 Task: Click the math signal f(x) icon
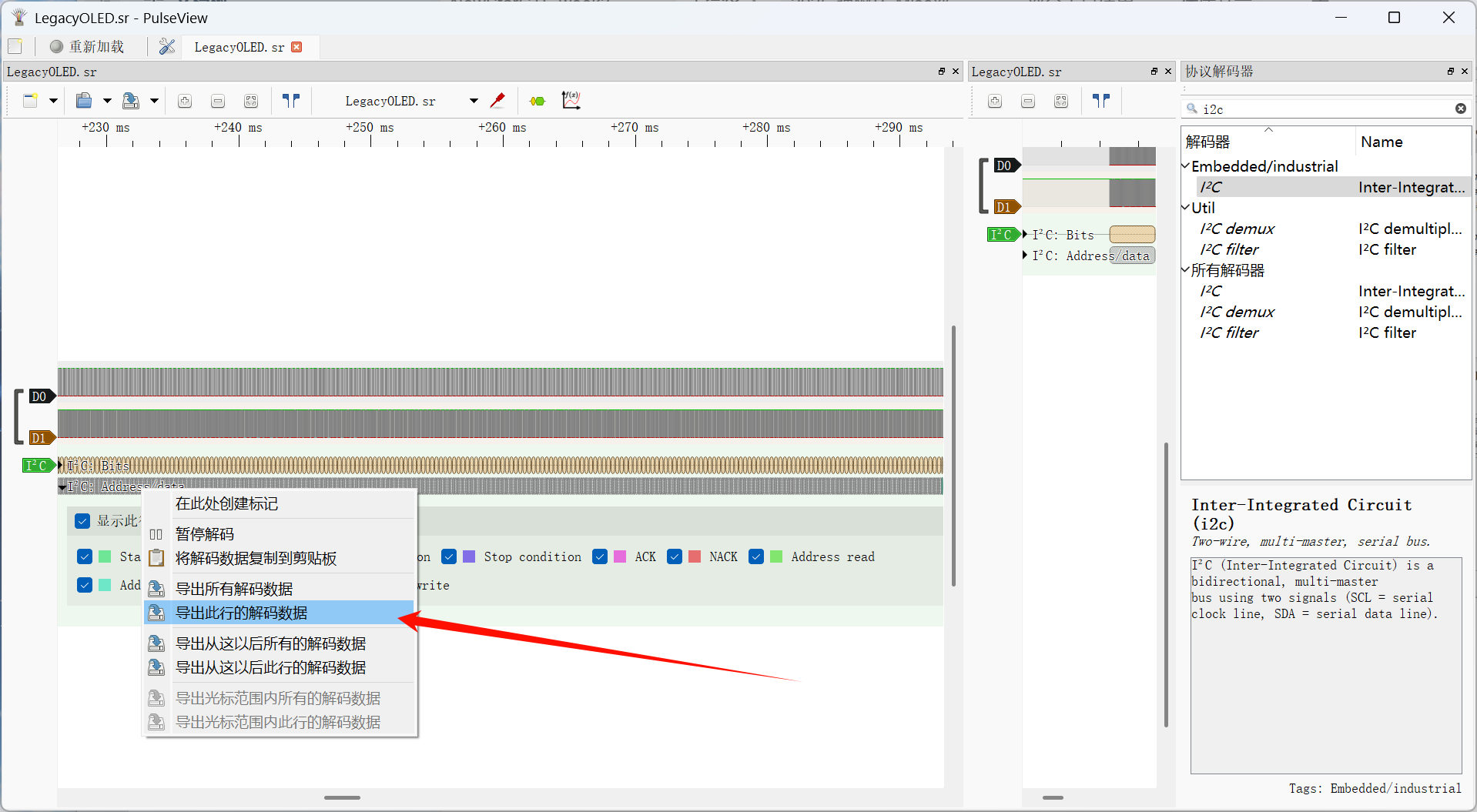pos(571,101)
